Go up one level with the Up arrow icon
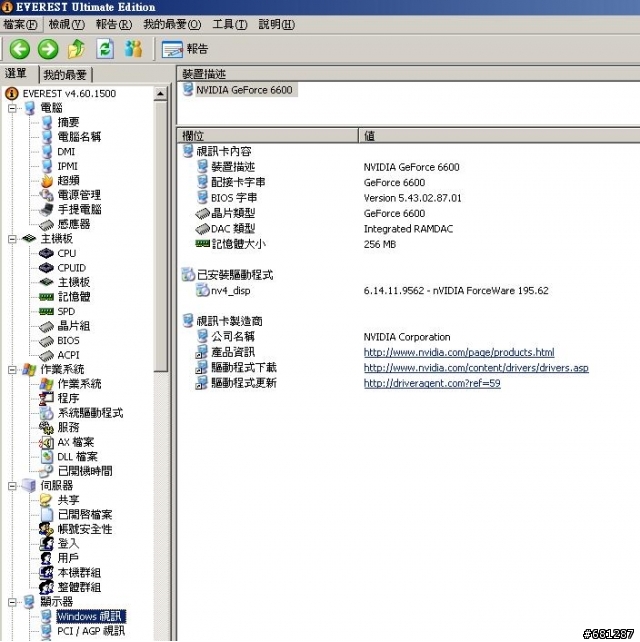The width and height of the screenshot is (640, 642). click(x=76, y=49)
